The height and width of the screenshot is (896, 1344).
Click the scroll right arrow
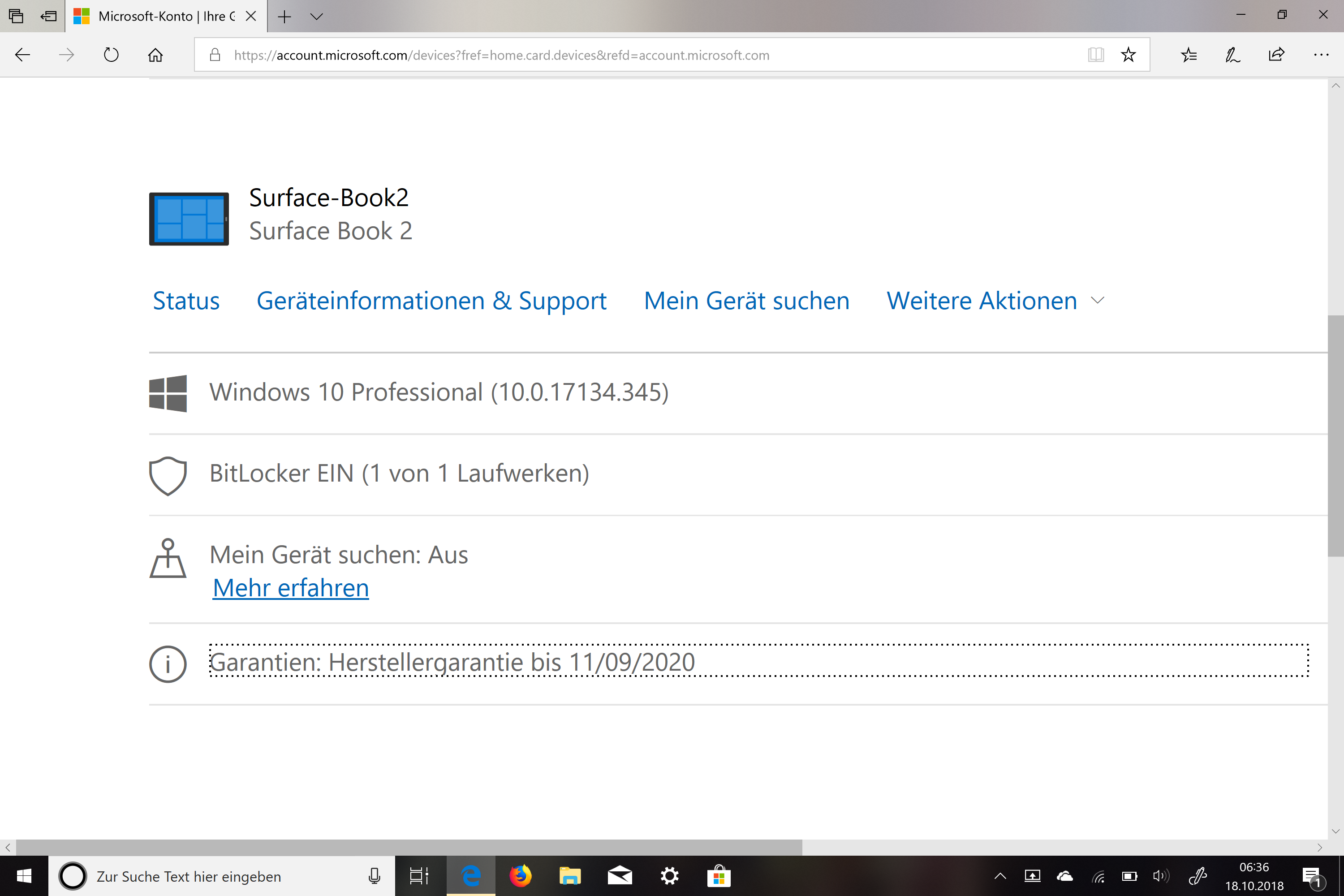coord(1319,847)
